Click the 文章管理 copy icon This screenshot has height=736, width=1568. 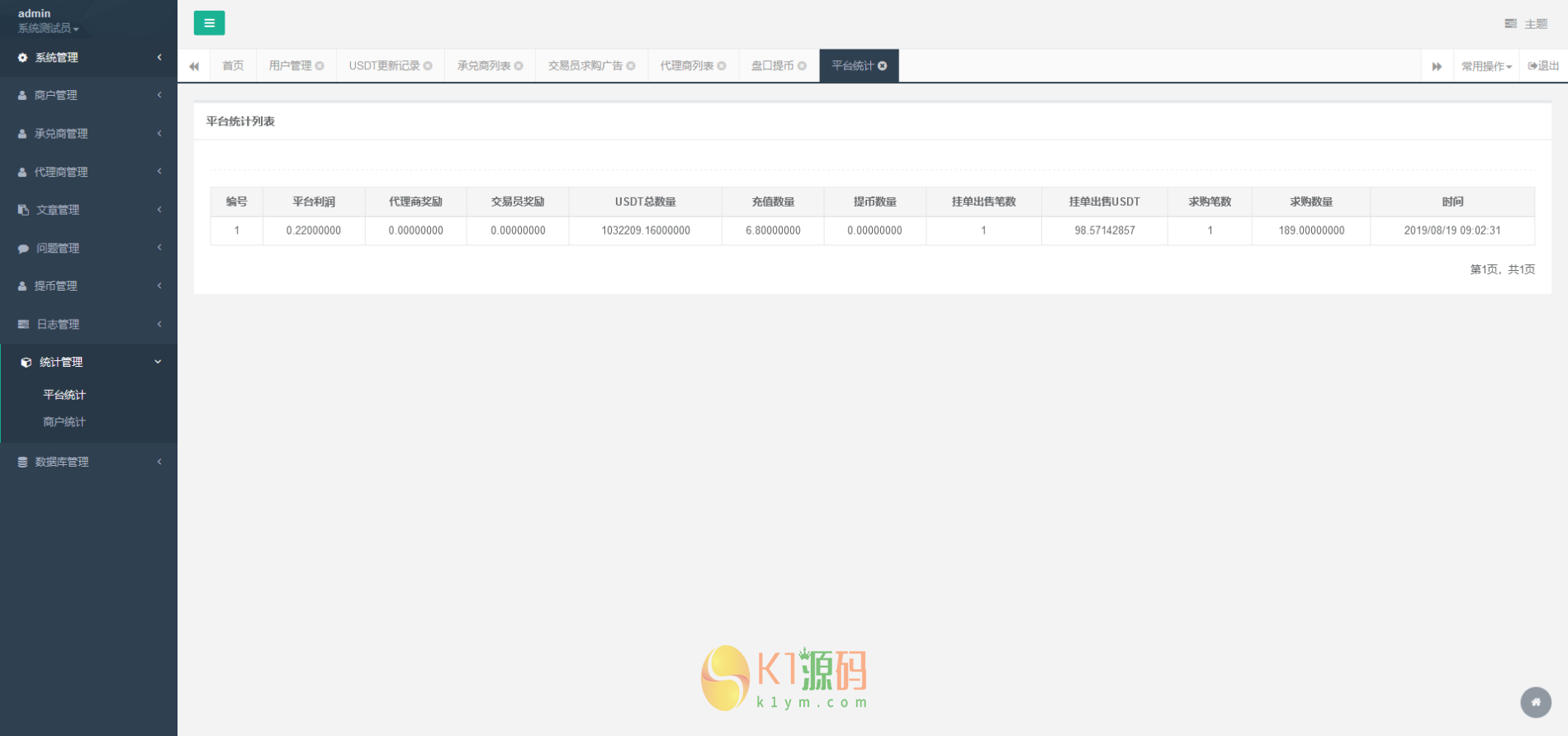(23, 211)
